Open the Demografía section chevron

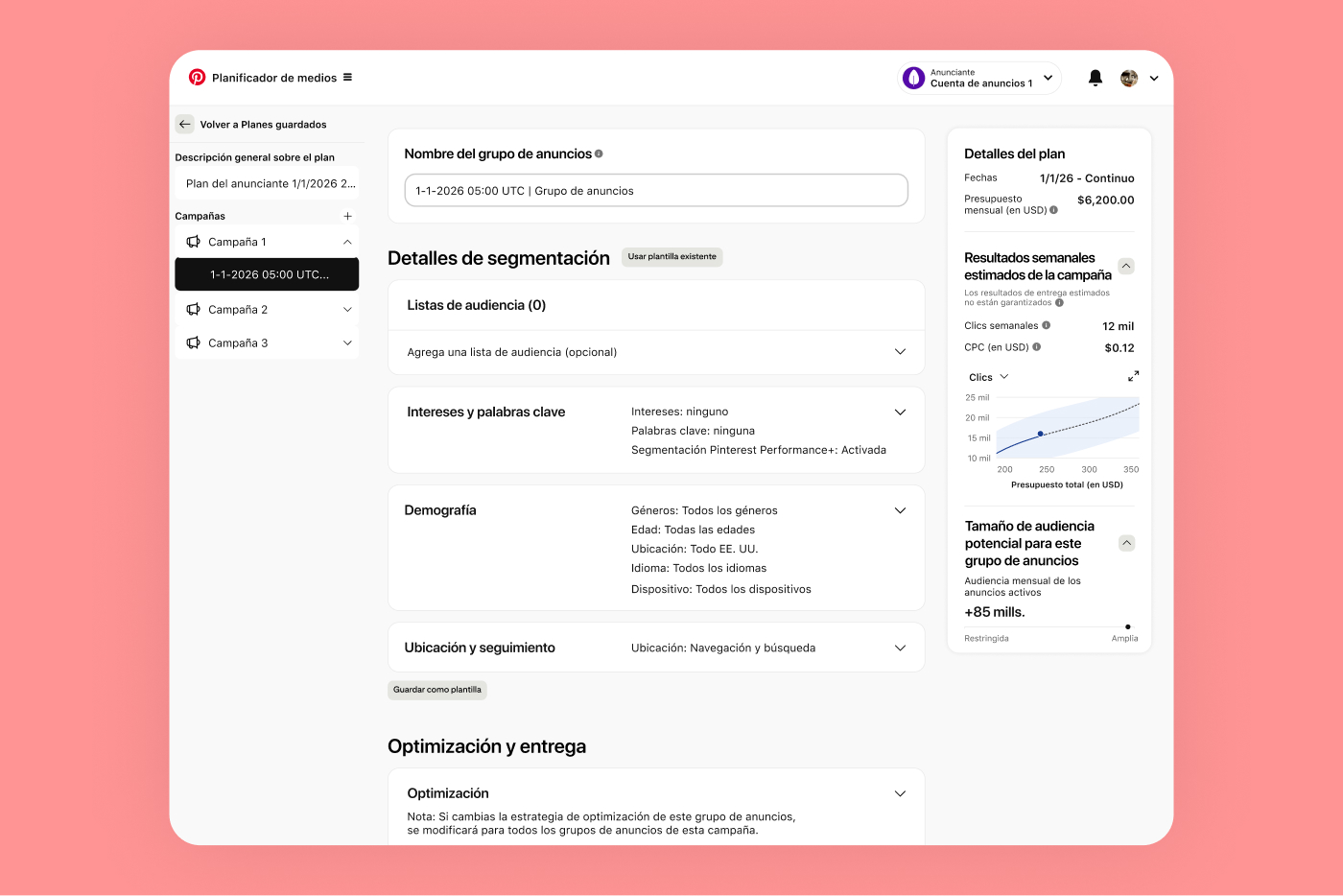900,509
